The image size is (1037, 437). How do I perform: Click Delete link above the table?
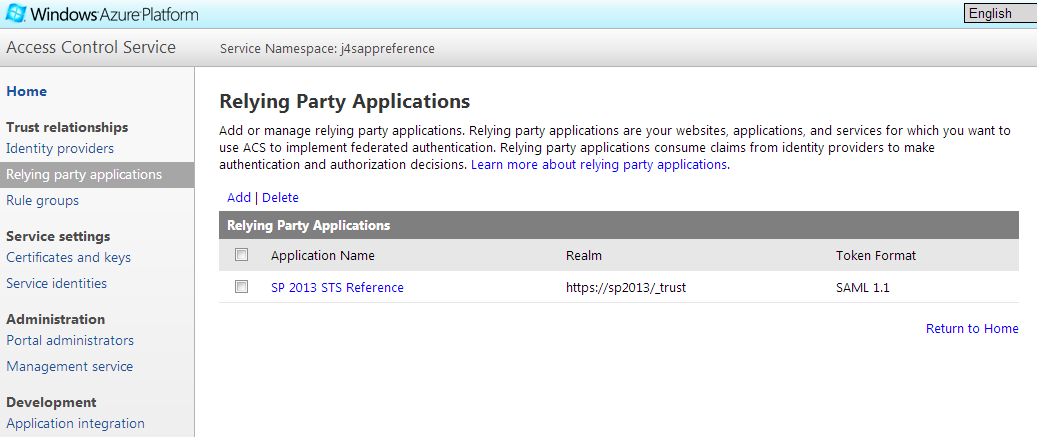280,197
